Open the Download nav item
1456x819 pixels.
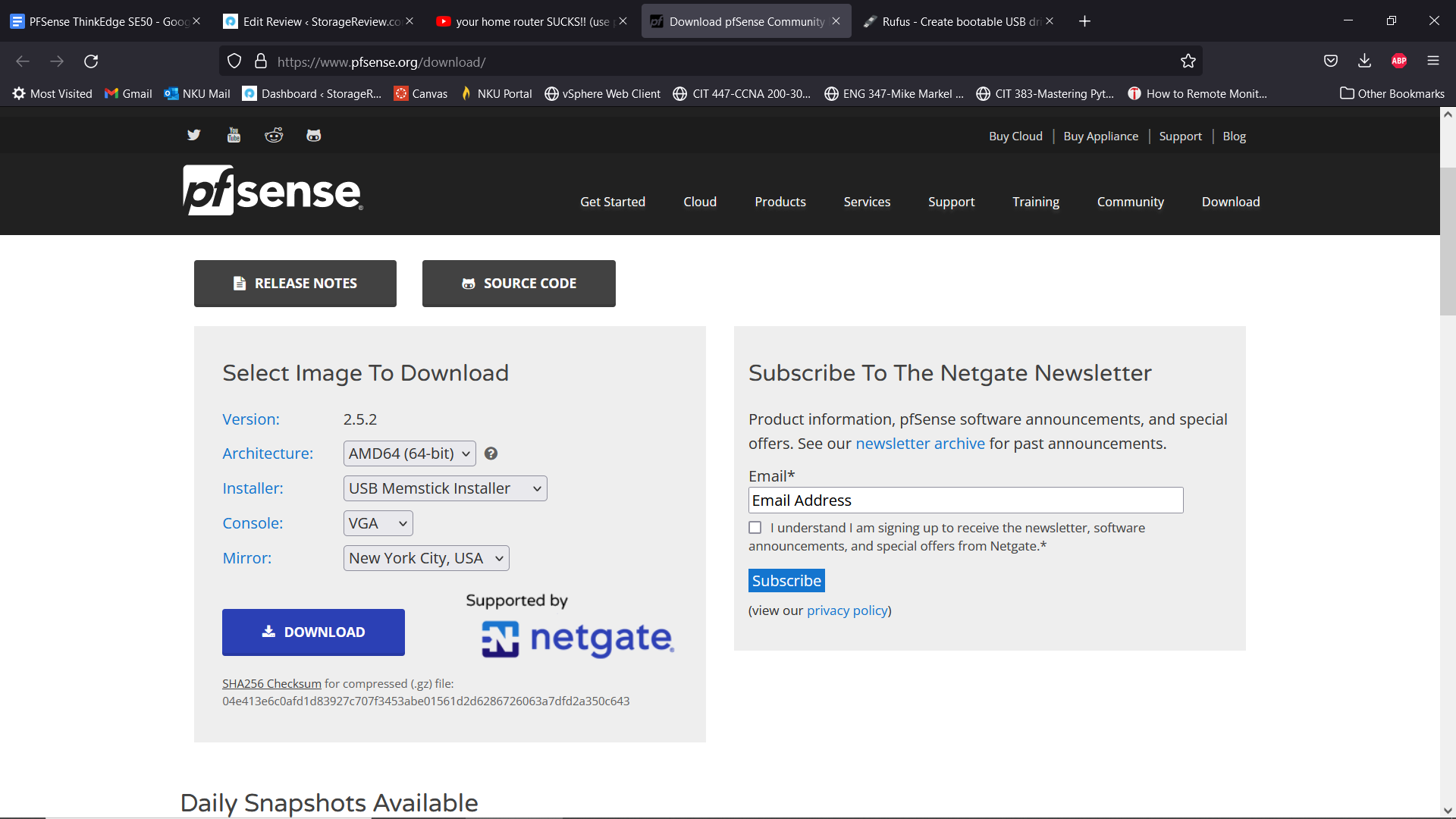click(x=1231, y=202)
